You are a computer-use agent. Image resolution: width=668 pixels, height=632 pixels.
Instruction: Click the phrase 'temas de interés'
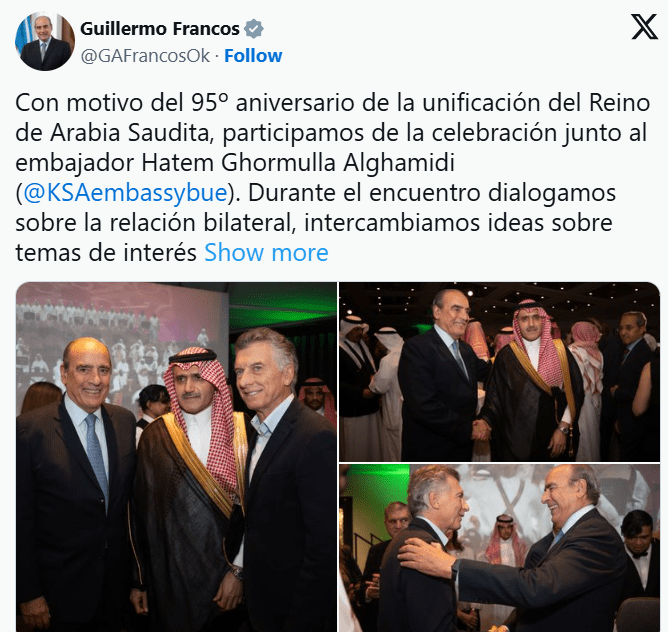click(x=106, y=253)
